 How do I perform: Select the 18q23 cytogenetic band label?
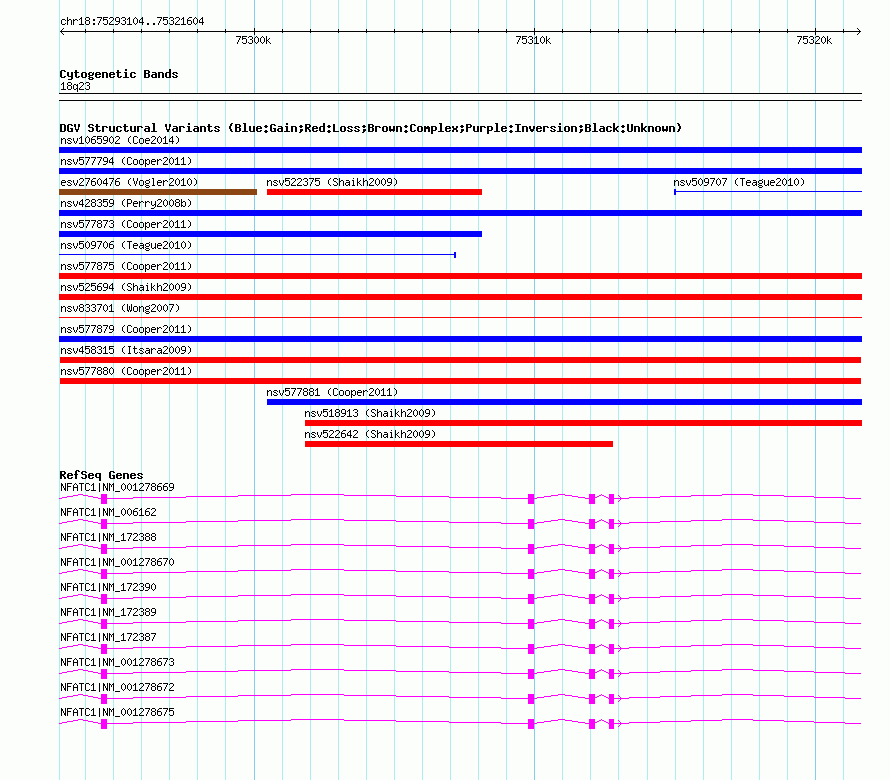pyautogui.click(x=75, y=86)
